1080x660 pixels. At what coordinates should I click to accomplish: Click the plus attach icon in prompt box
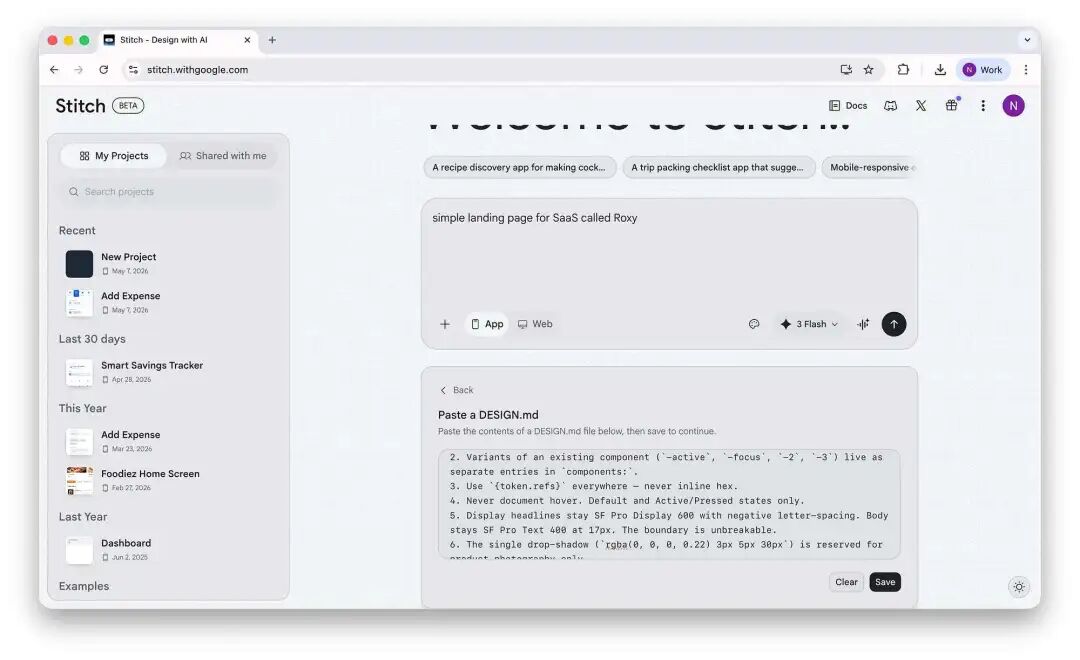[x=445, y=324]
